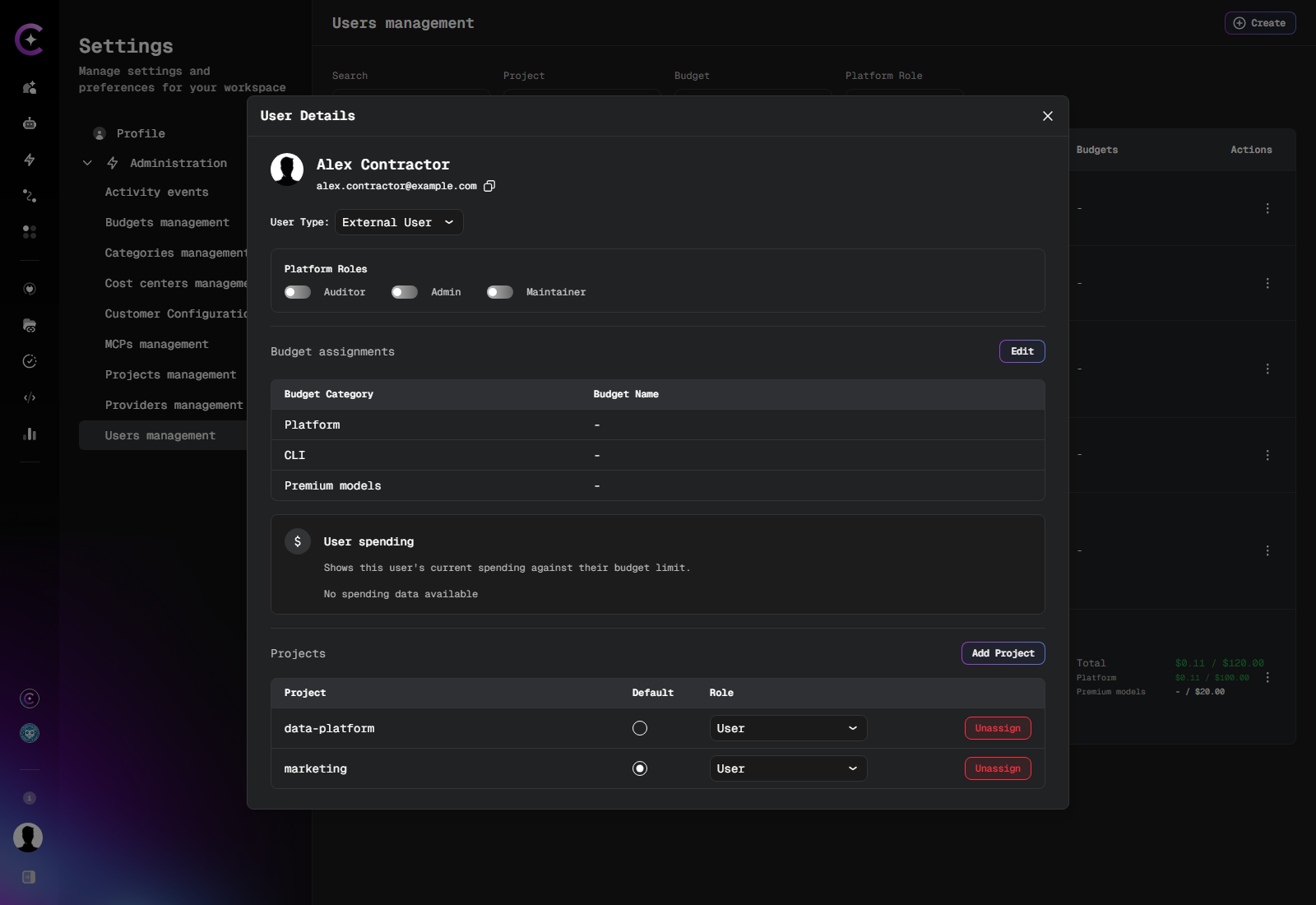Close the User Details dialog

1048,116
